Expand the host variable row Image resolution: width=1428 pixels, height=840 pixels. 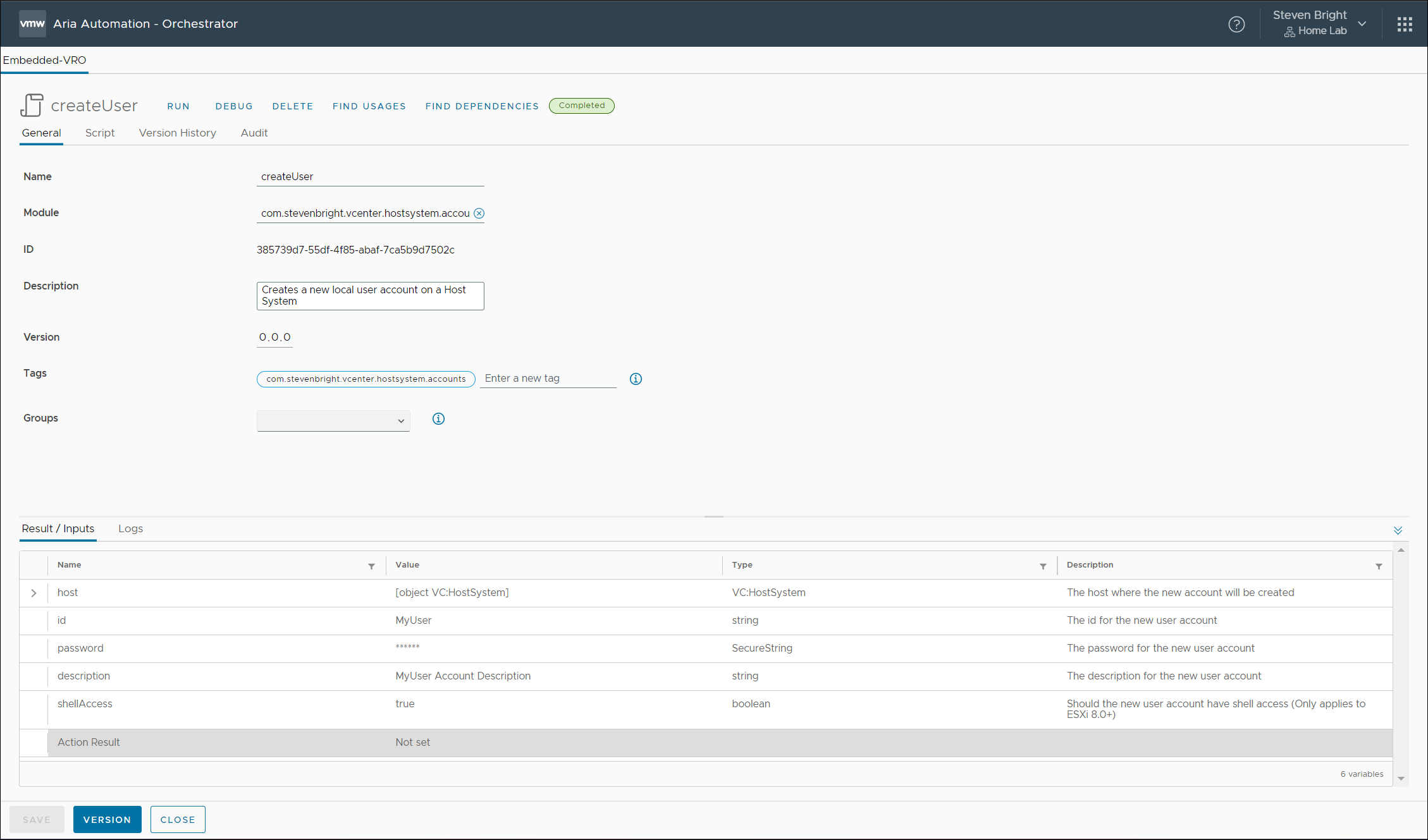click(x=34, y=593)
